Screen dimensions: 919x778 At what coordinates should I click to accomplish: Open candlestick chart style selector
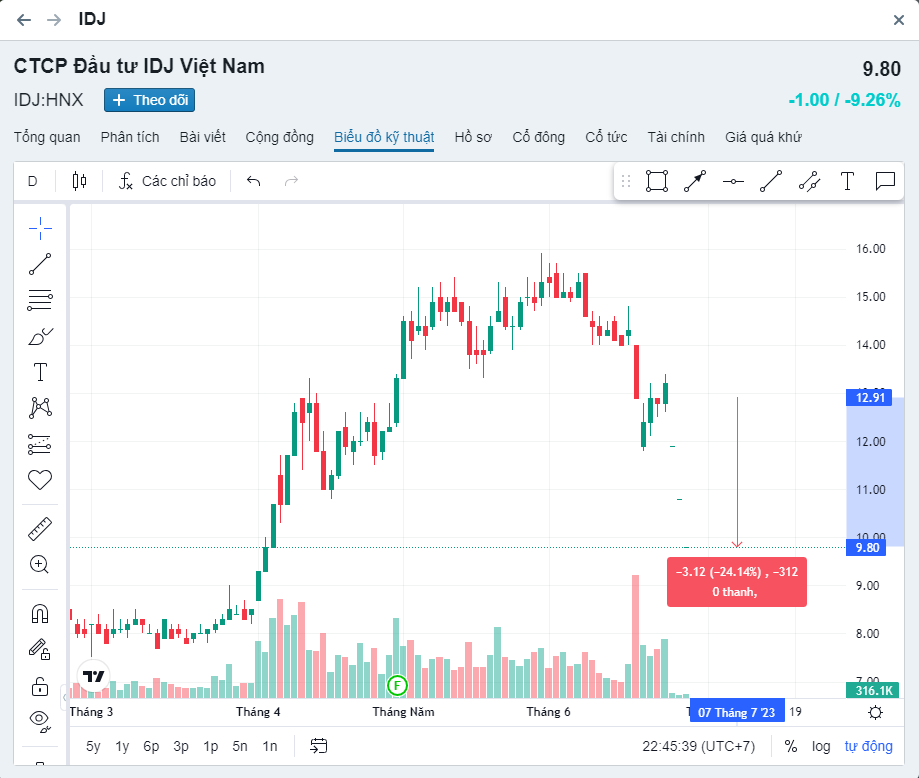point(79,181)
